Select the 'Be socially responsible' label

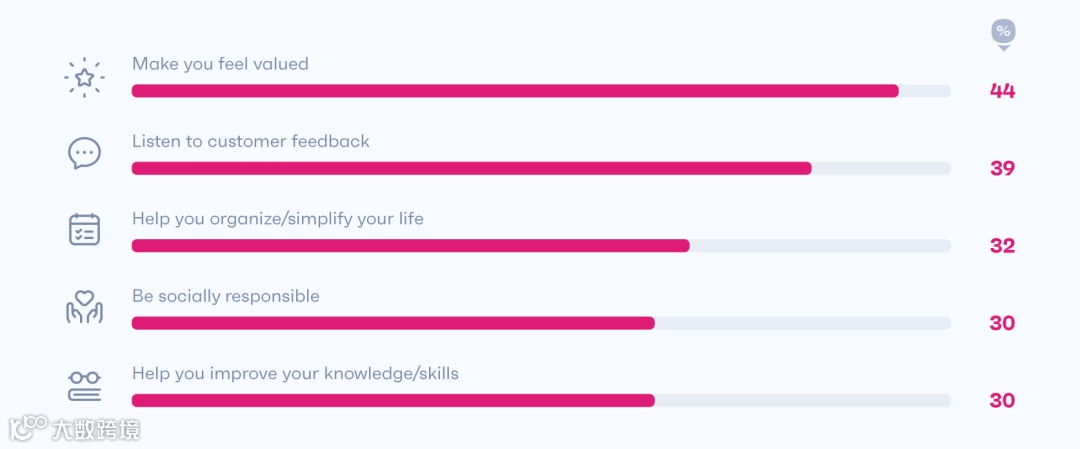point(226,296)
